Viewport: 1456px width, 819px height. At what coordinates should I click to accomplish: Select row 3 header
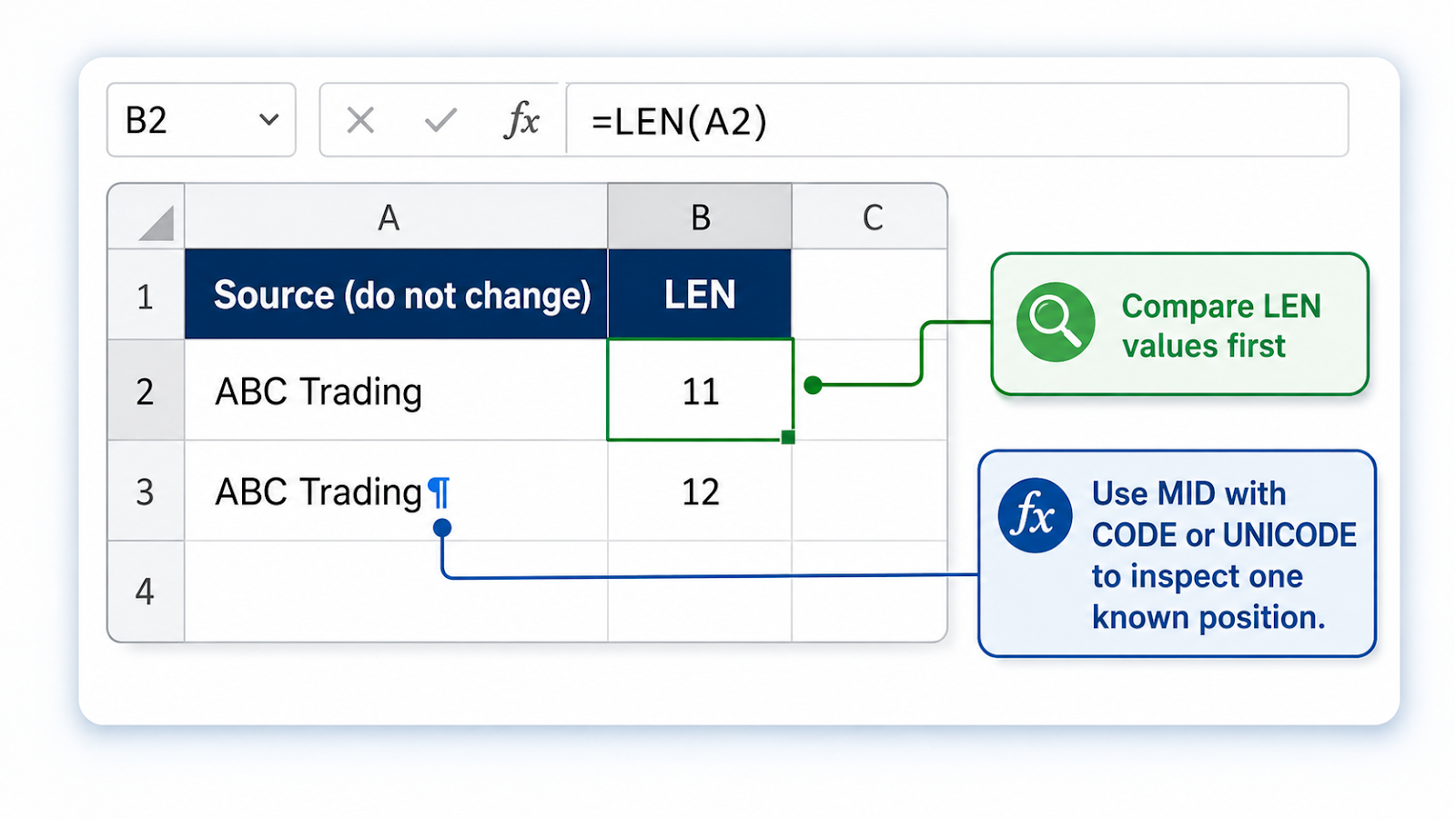click(147, 491)
